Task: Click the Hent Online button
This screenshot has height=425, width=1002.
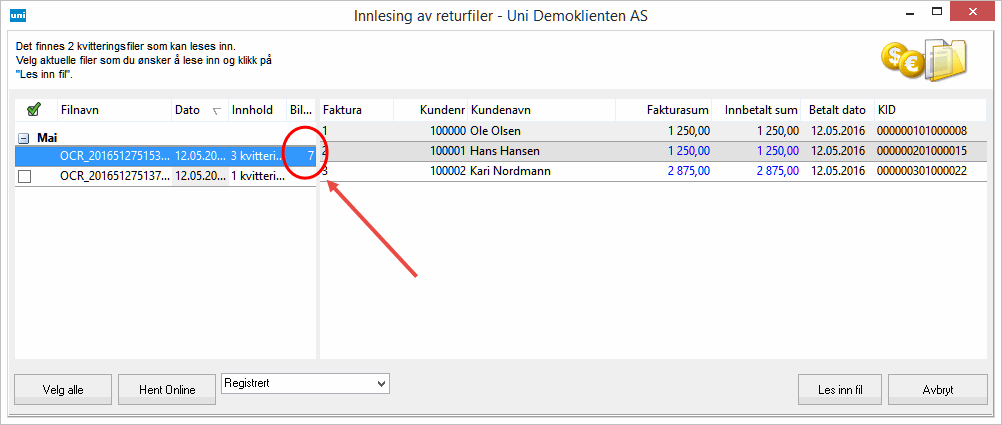Action: point(165,389)
